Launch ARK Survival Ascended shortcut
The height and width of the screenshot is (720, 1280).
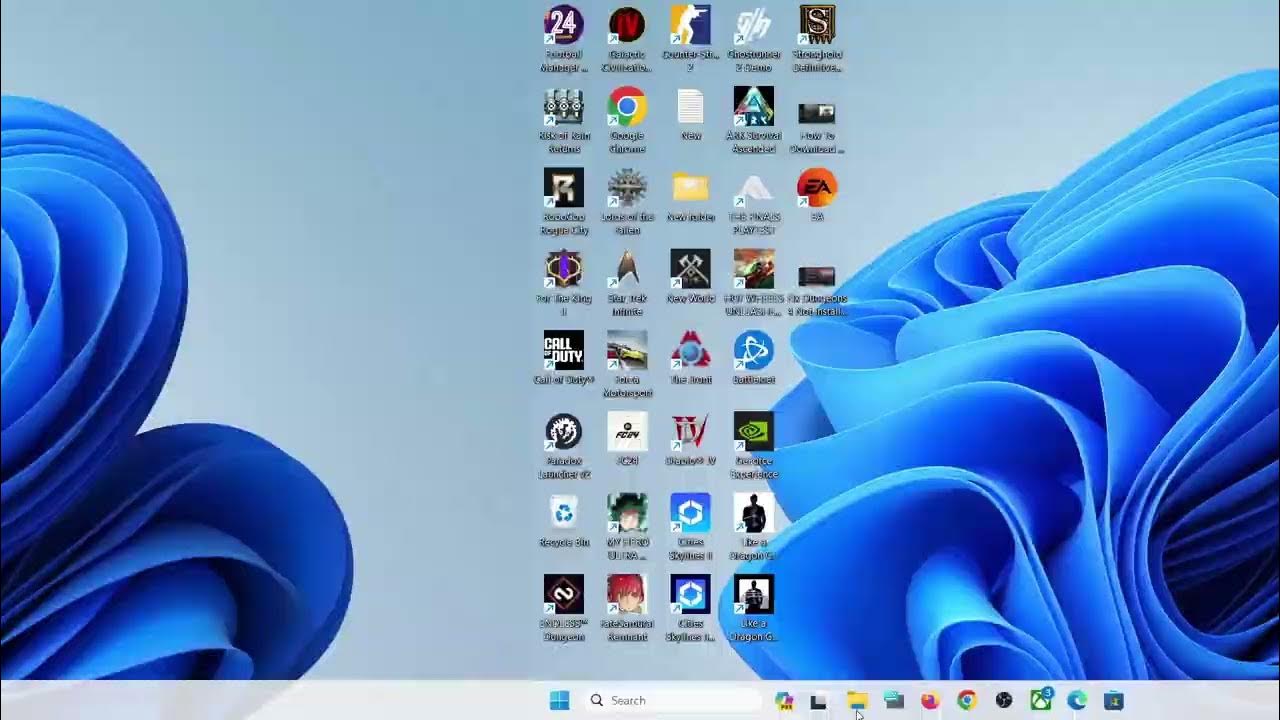tap(753, 121)
